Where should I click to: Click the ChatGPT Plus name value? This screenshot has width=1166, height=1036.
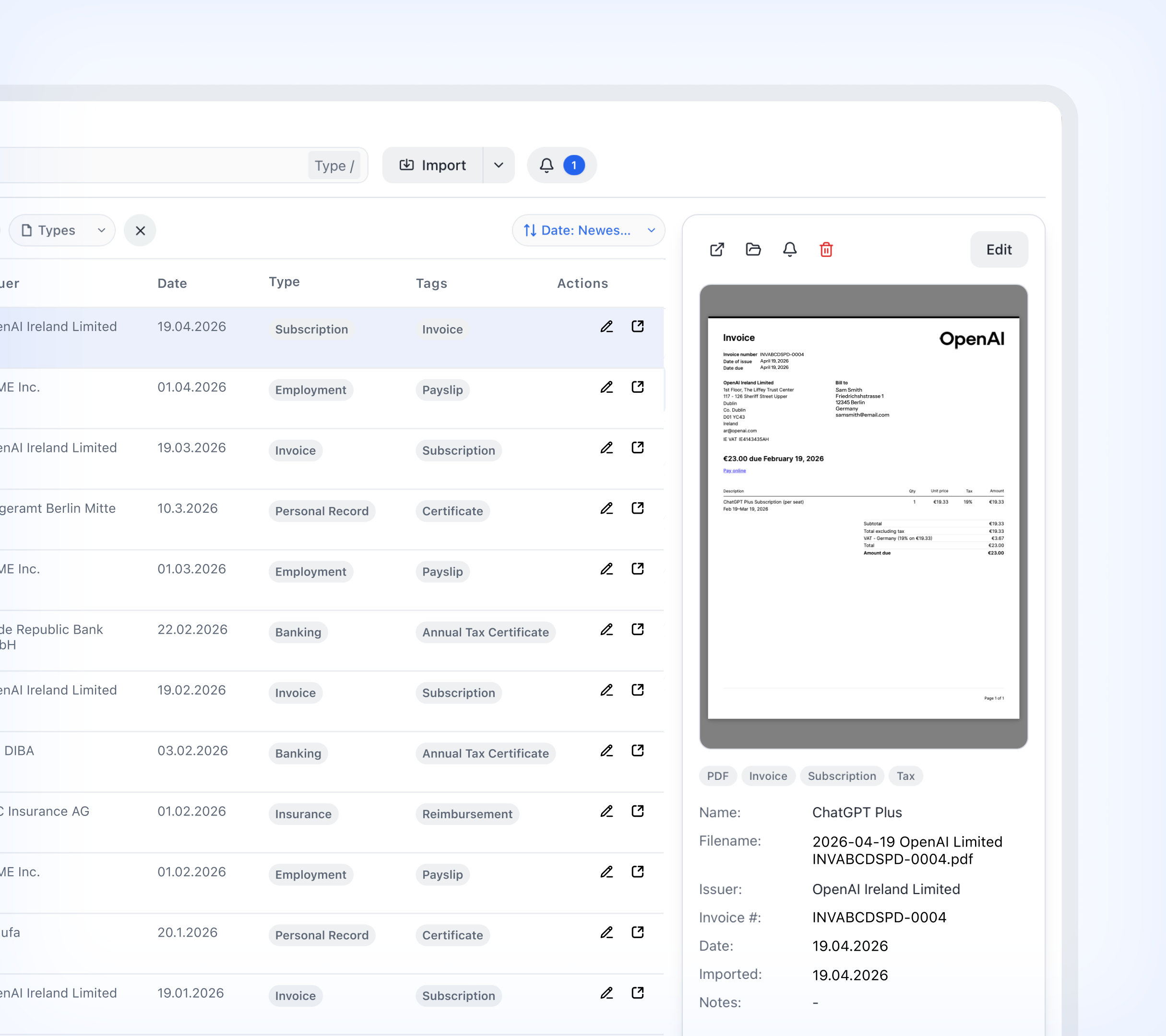coord(857,812)
